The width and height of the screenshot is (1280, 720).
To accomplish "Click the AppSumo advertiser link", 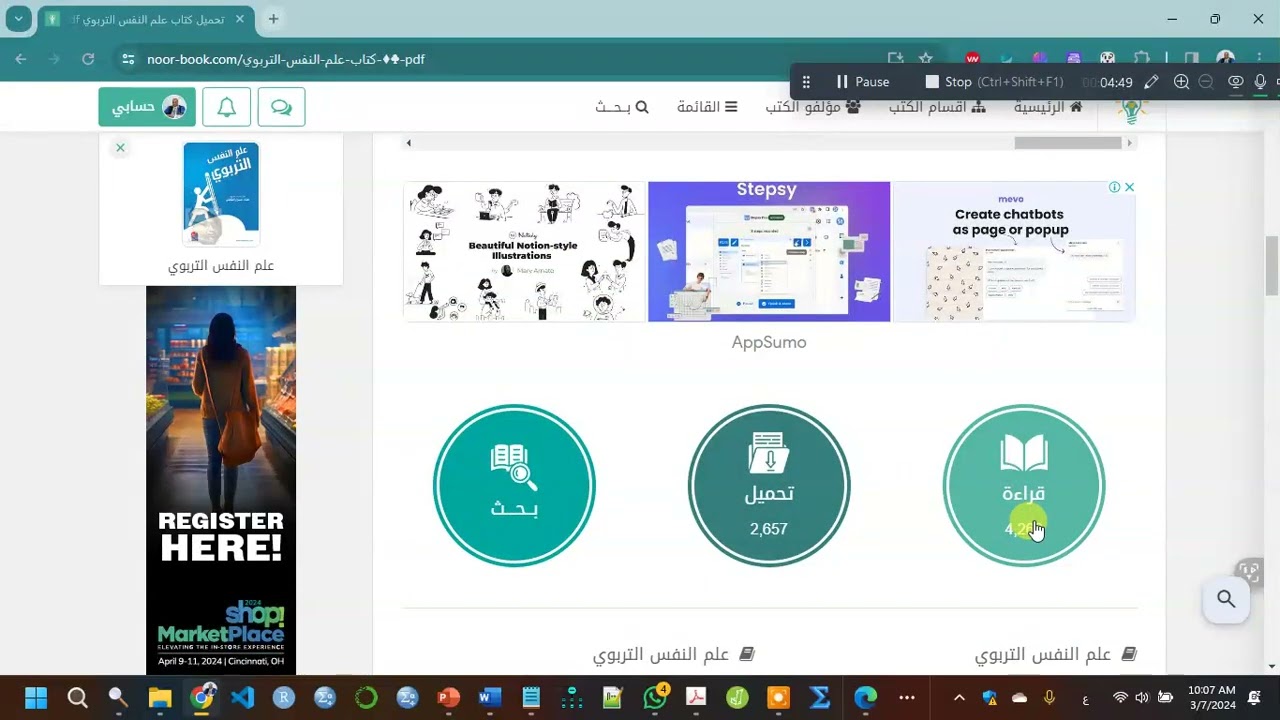I will [x=769, y=342].
